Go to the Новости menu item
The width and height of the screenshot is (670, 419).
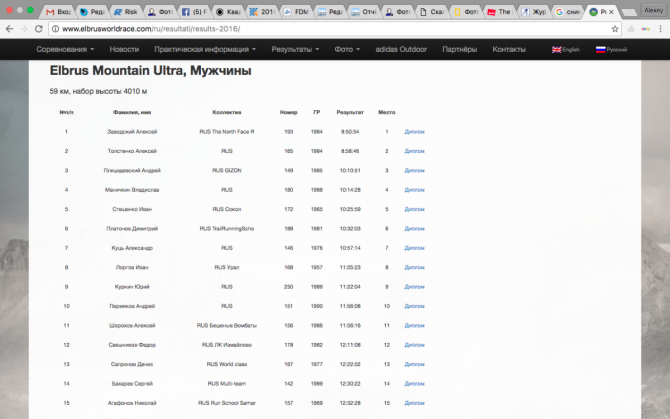point(124,49)
